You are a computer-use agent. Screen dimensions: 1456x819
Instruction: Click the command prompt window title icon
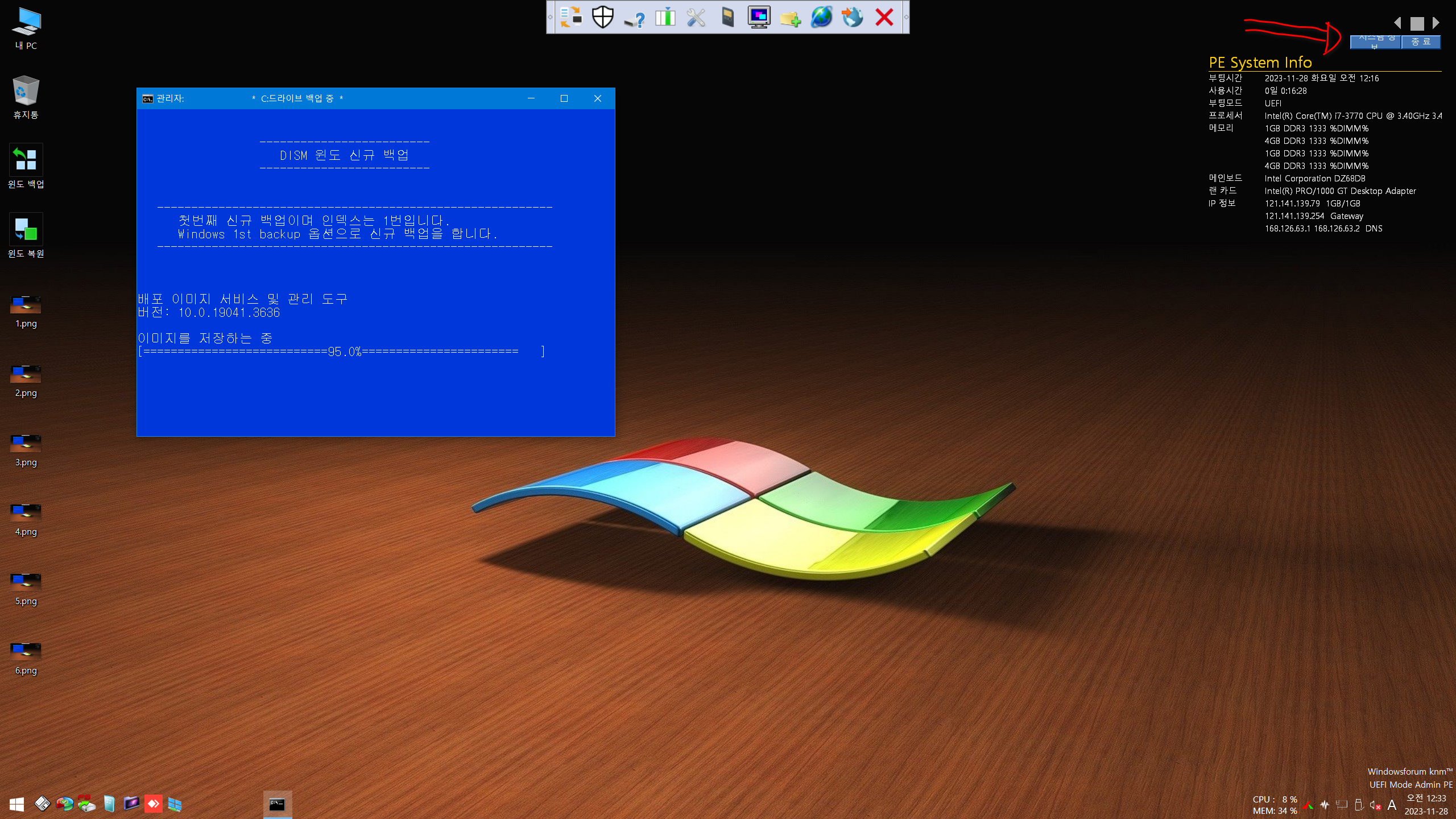tap(147, 98)
